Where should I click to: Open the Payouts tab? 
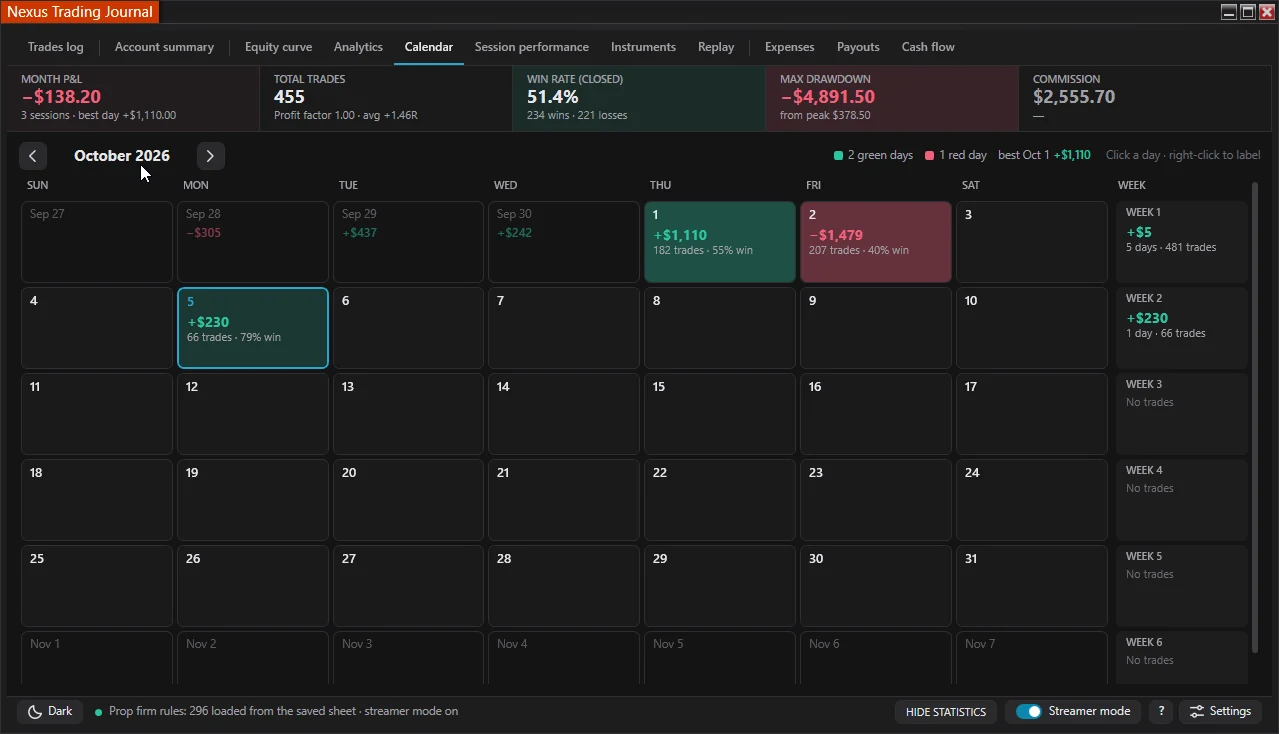click(858, 47)
